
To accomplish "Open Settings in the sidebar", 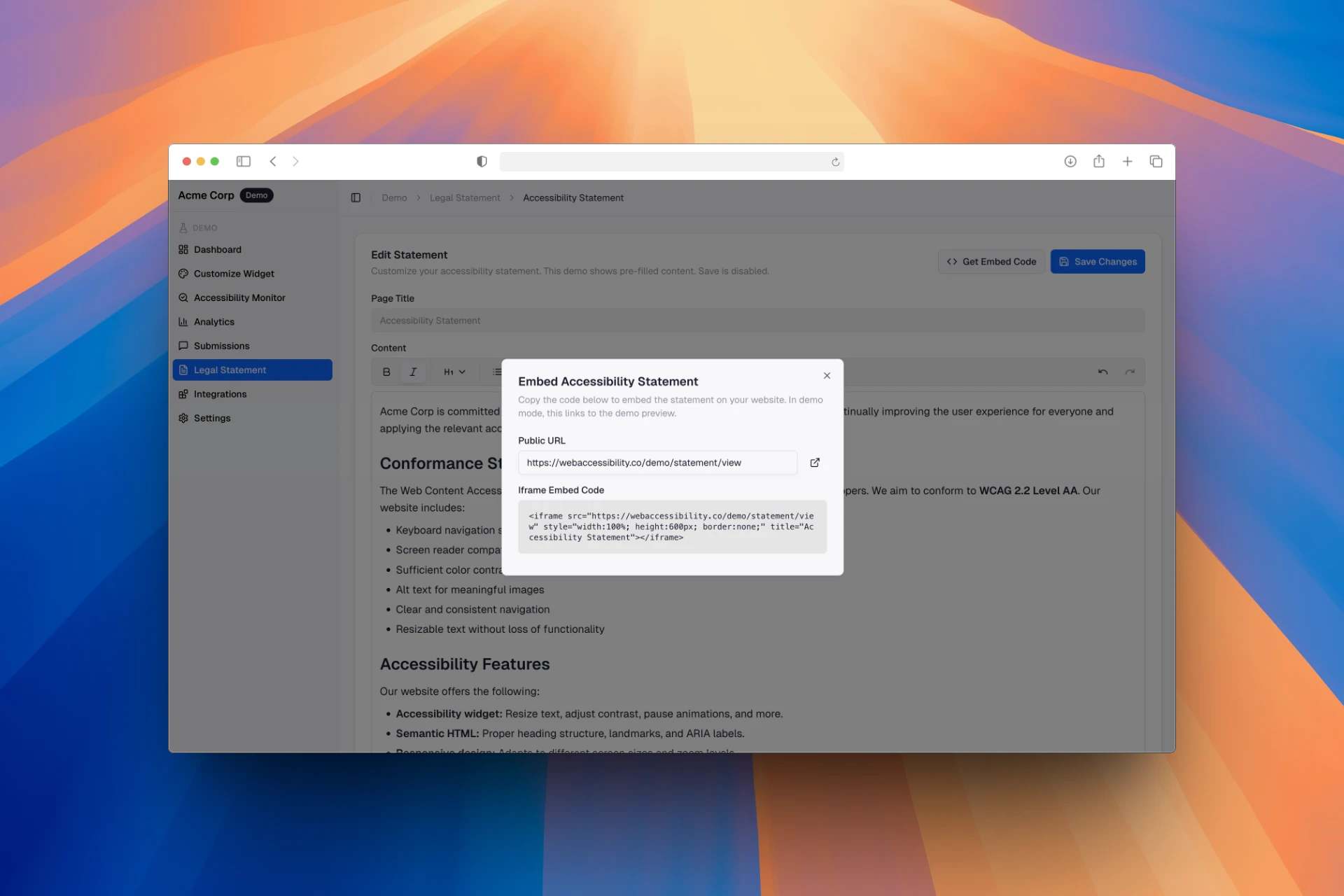I will click(x=252, y=418).
